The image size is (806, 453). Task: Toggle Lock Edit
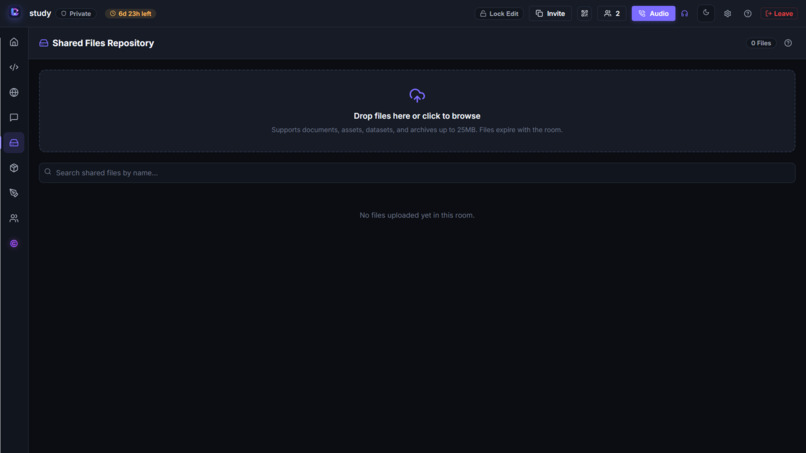pos(499,13)
